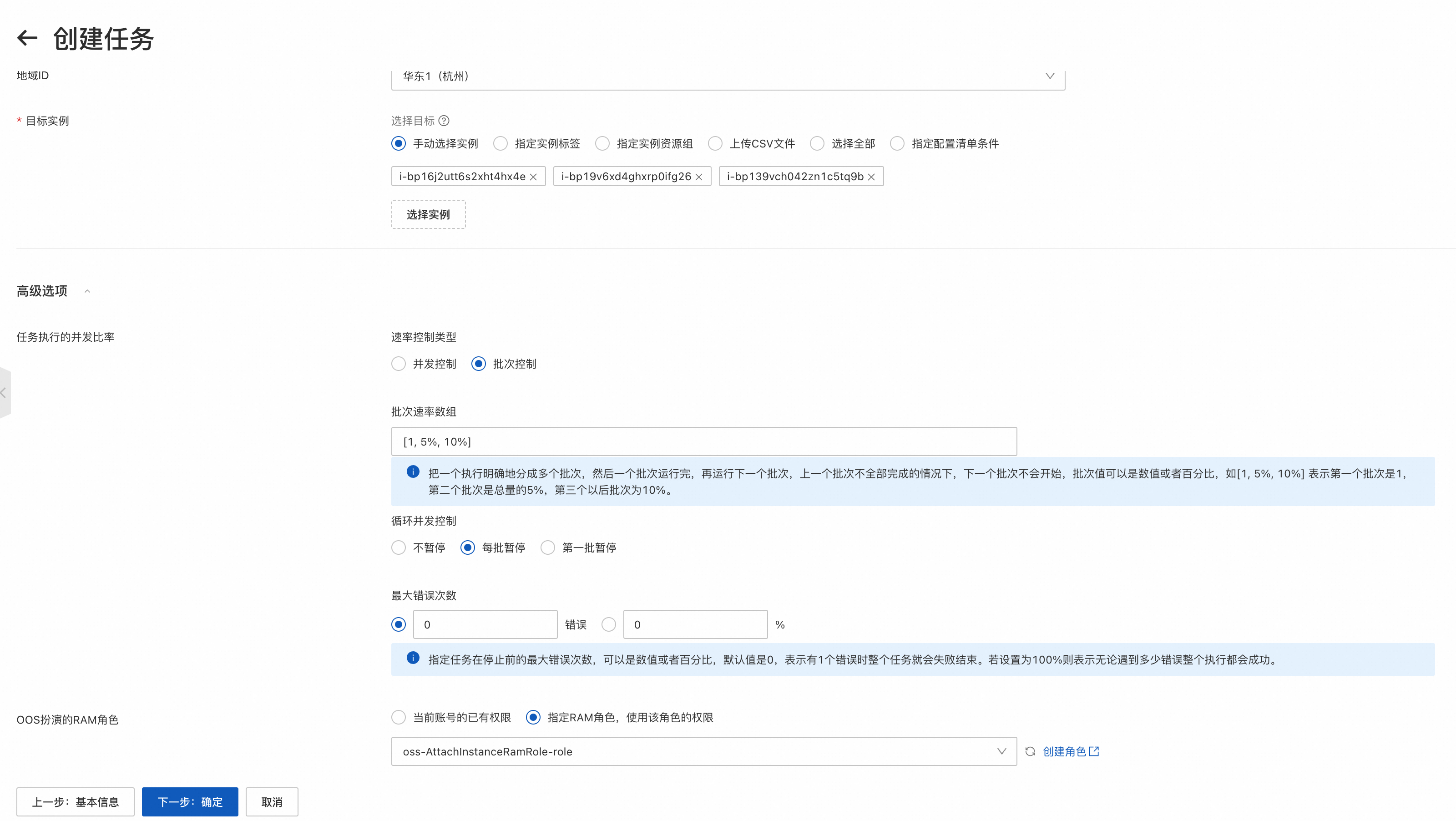Open oss-AttachInstanceRamRole-role dropdown

[x=703, y=751]
